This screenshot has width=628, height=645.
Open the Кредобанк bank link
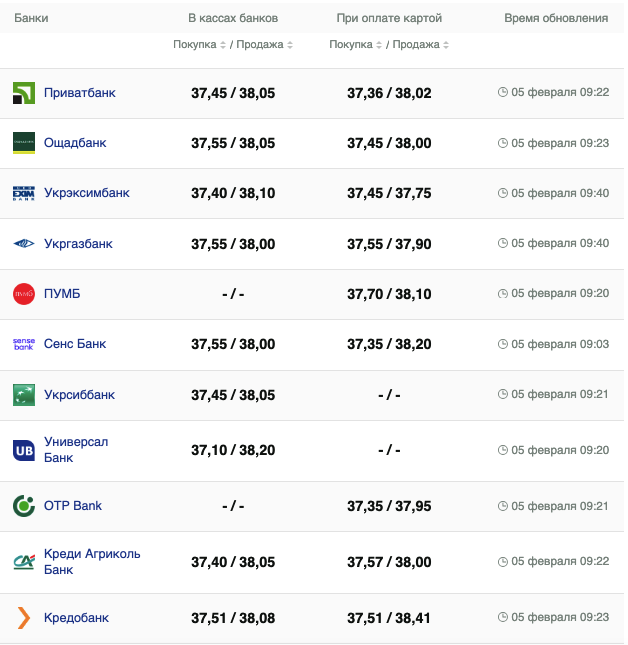point(76,618)
